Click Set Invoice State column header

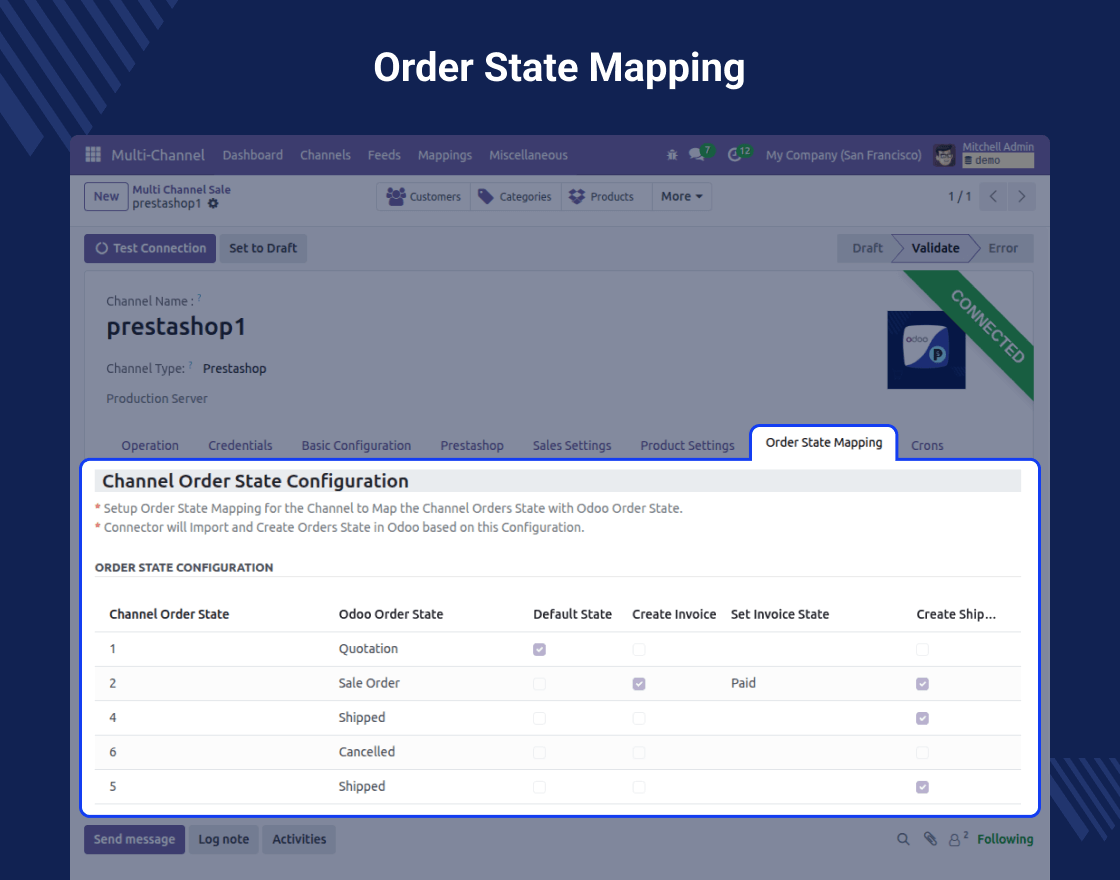click(x=779, y=614)
